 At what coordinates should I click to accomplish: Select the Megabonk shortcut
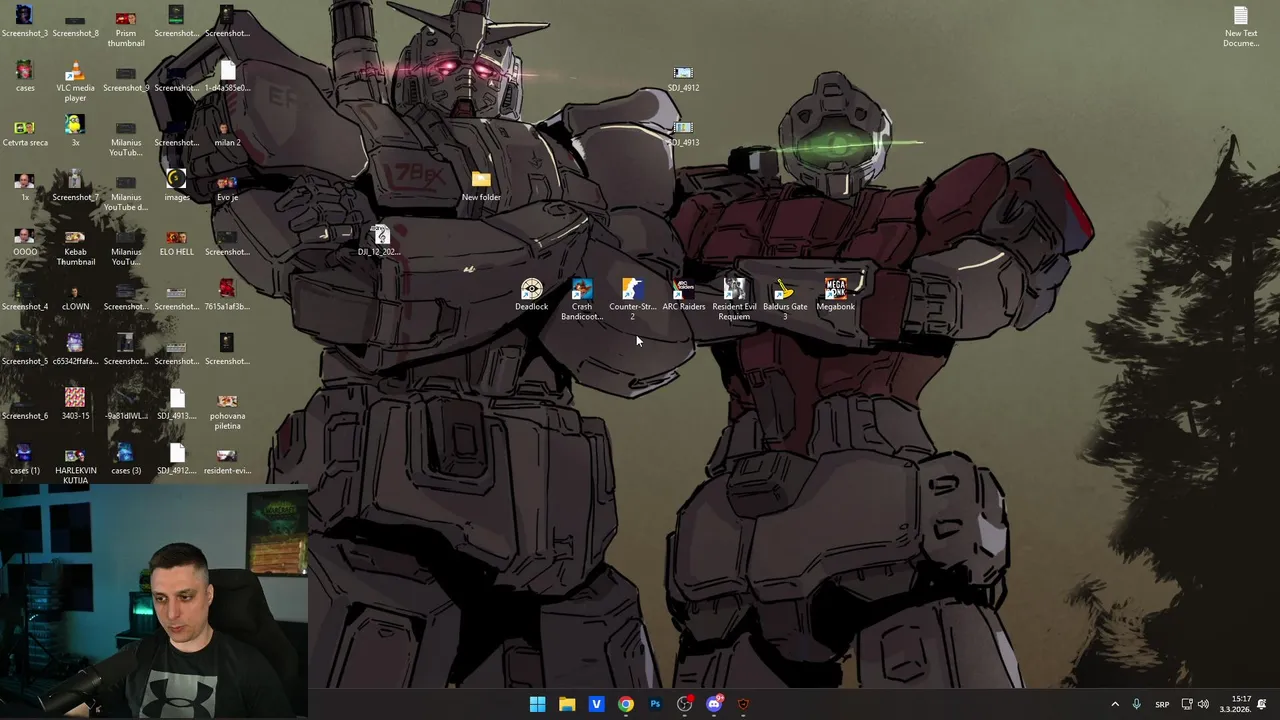(836, 295)
